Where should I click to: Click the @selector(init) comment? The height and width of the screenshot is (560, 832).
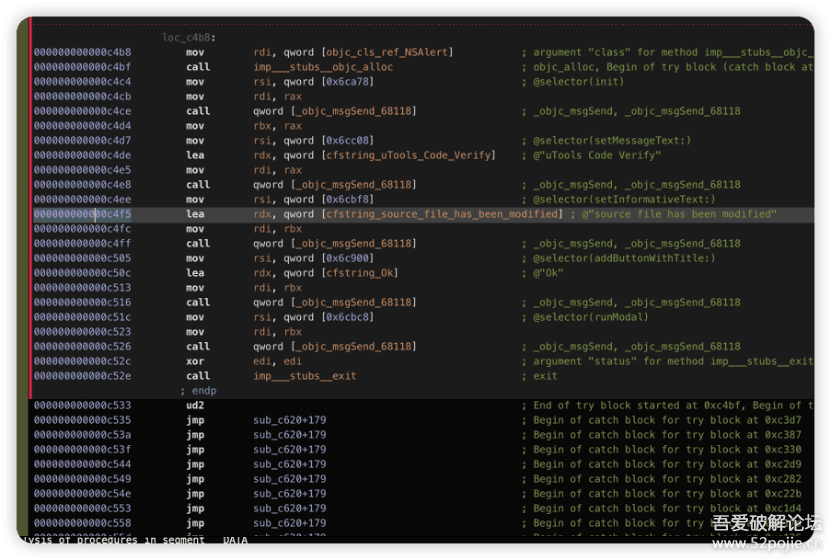tap(578, 82)
